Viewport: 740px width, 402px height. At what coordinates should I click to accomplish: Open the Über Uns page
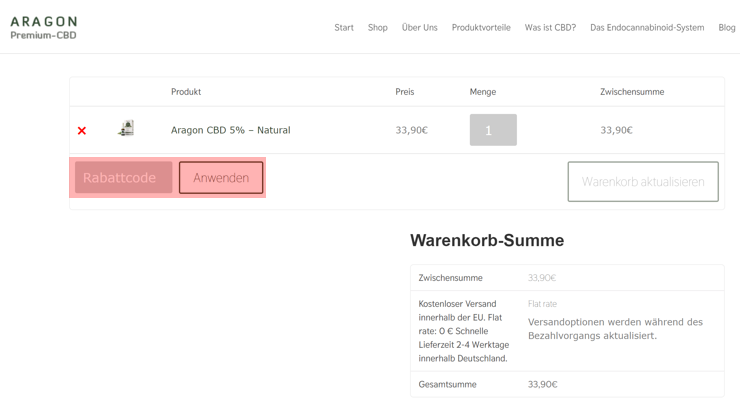(420, 27)
